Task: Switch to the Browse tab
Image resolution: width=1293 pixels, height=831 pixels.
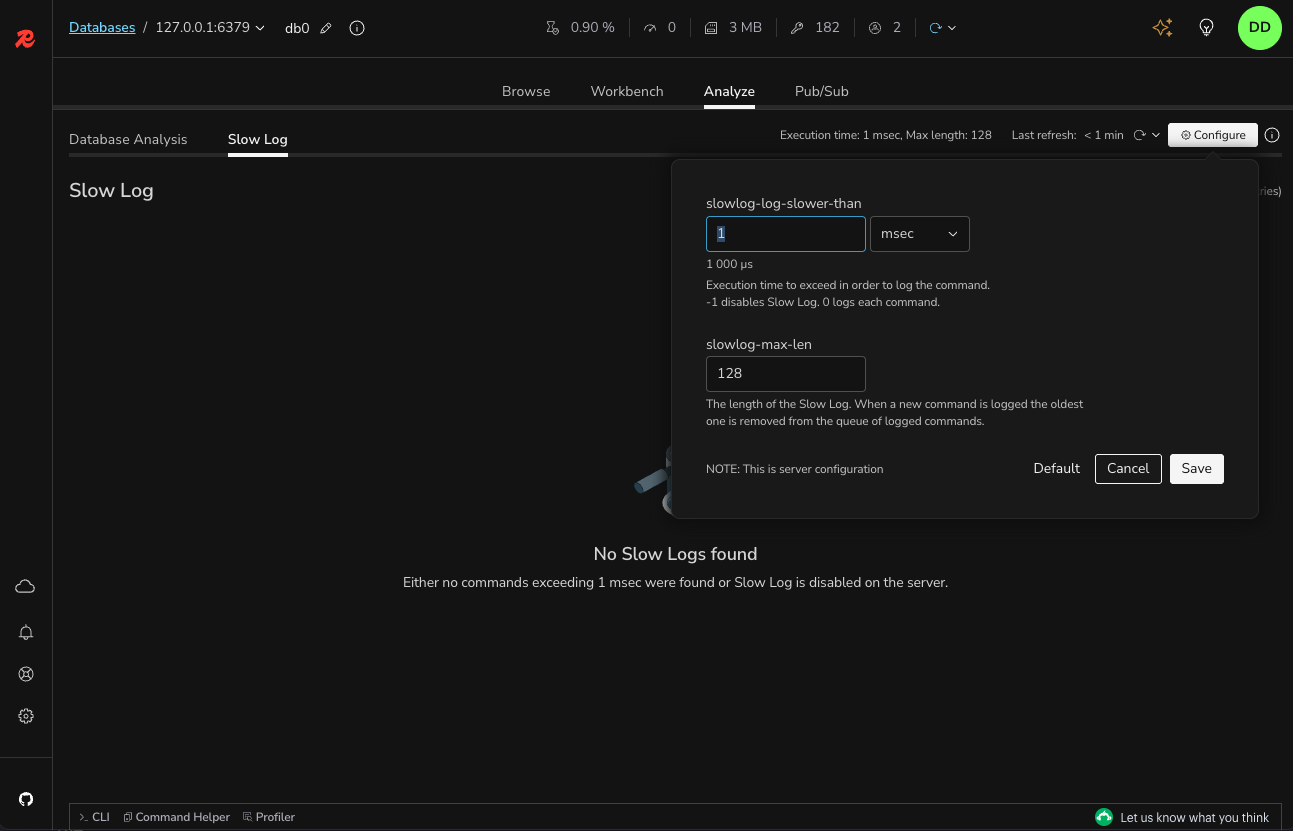Action: click(526, 91)
